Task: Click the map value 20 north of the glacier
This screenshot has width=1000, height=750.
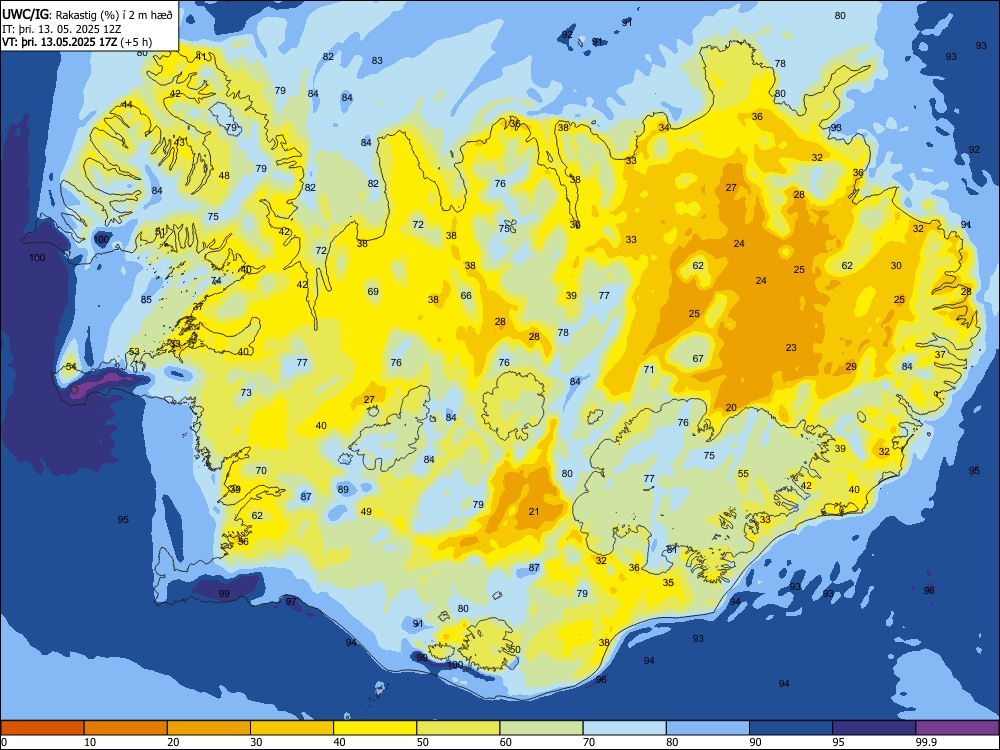Action: pyautogui.click(x=731, y=408)
